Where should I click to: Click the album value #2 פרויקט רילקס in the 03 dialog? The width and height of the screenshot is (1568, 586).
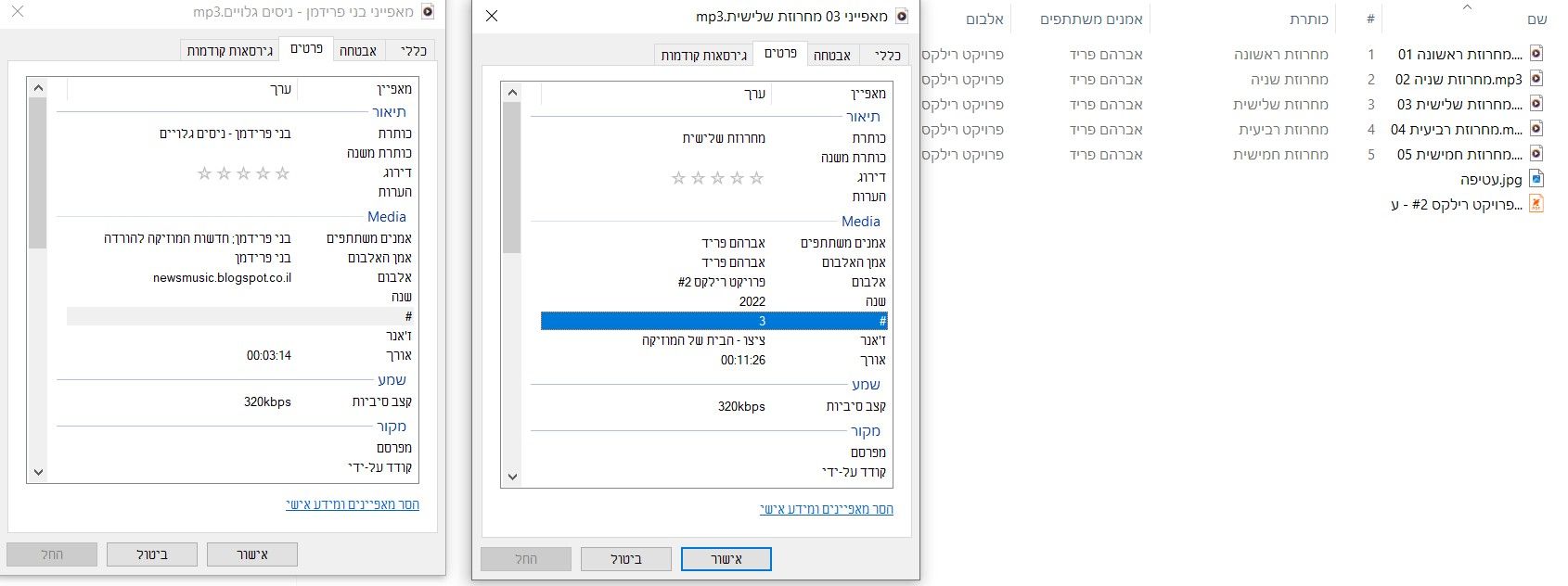[x=722, y=282]
